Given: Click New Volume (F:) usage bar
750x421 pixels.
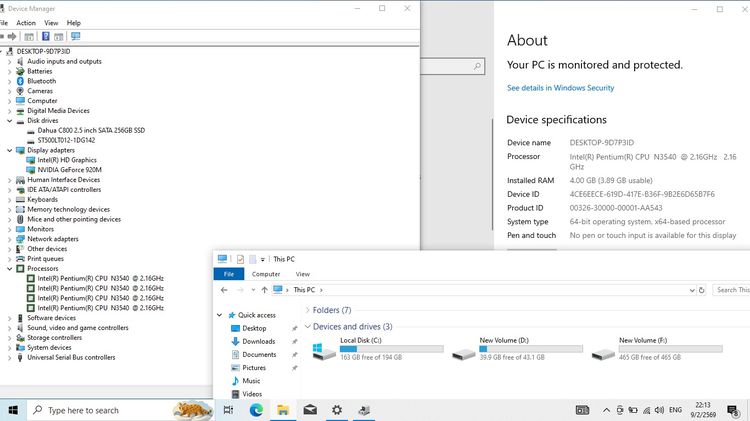Looking at the screenshot, I should click(x=671, y=349).
